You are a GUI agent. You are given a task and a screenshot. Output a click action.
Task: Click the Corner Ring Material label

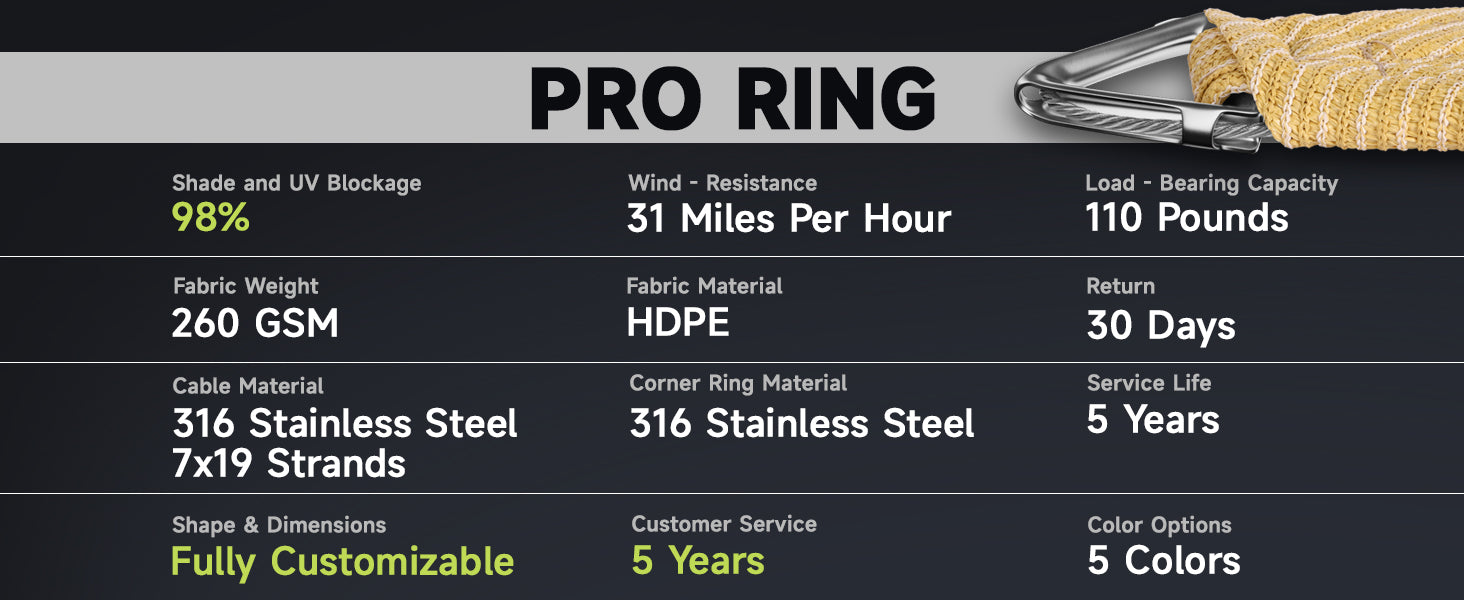738,383
